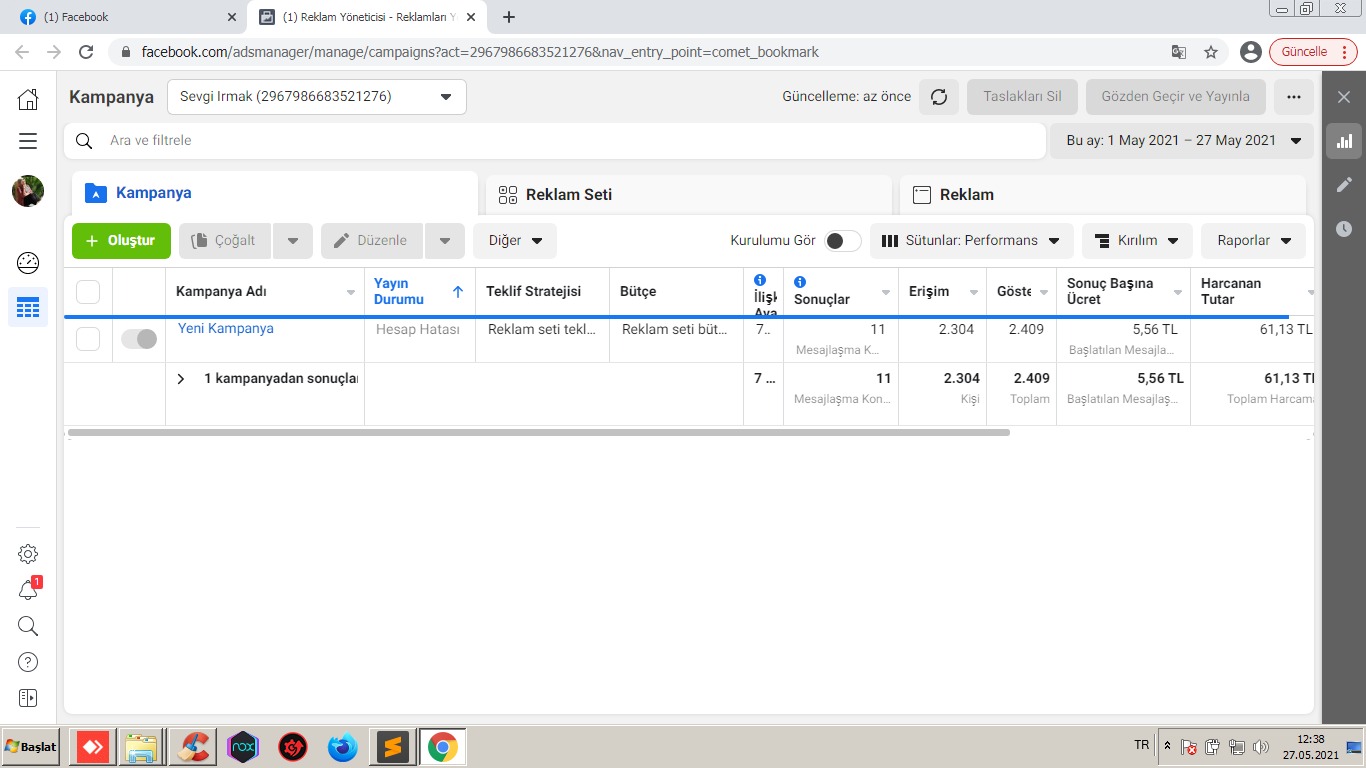Open the Sevgi Irmak account dropdown
This screenshot has height=768, width=1366.
[x=317, y=97]
